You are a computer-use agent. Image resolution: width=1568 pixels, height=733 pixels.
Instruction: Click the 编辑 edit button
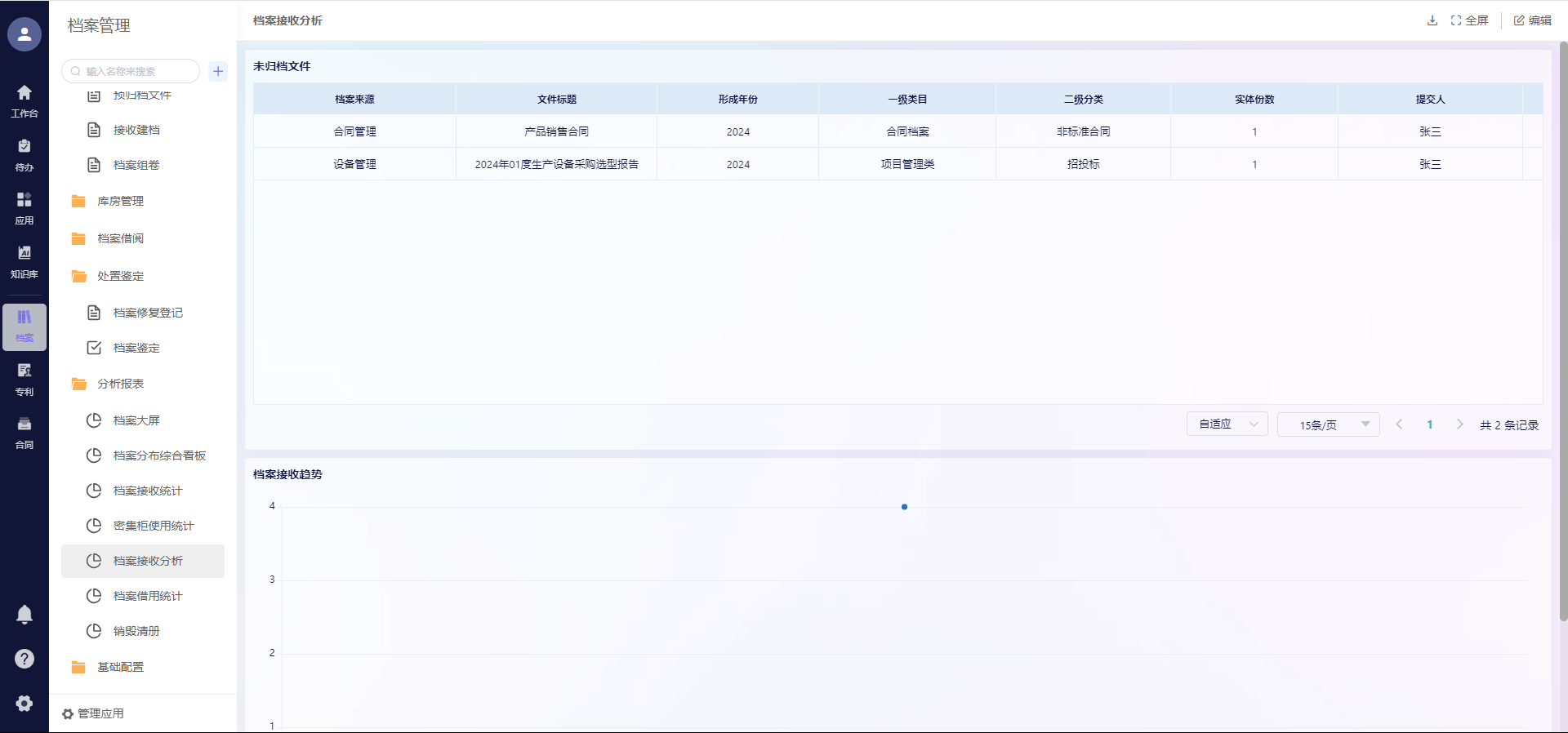[x=1532, y=20]
